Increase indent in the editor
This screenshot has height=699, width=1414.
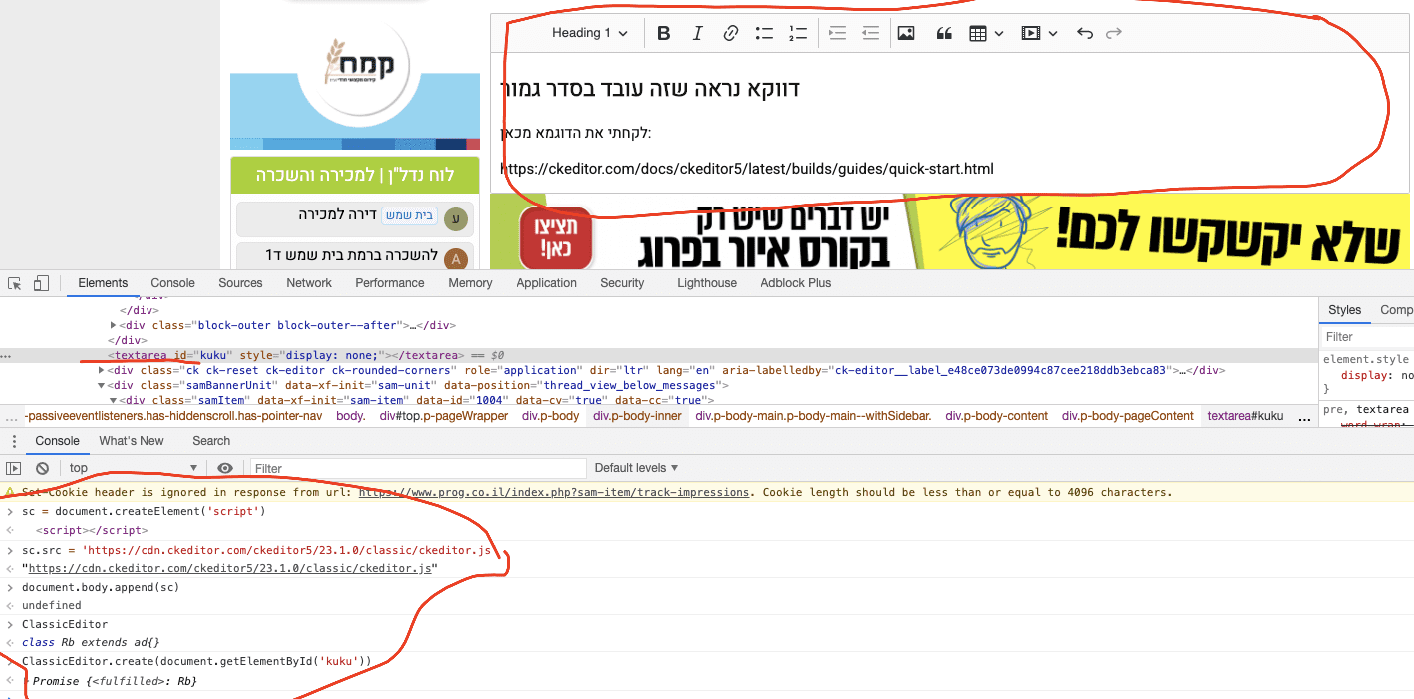(838, 33)
